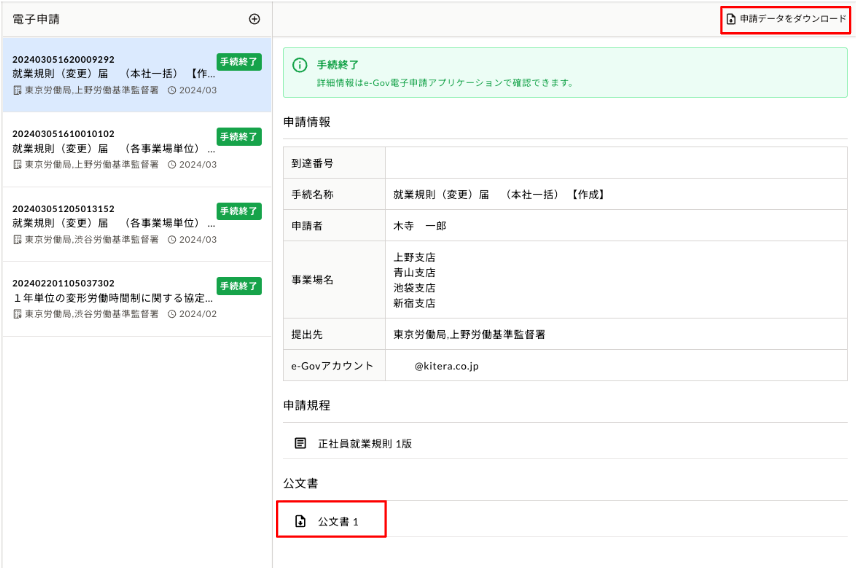858x568 pixels.
Task: Click the @kitera.co.jp e-Gov account value
Action: click(x=446, y=366)
